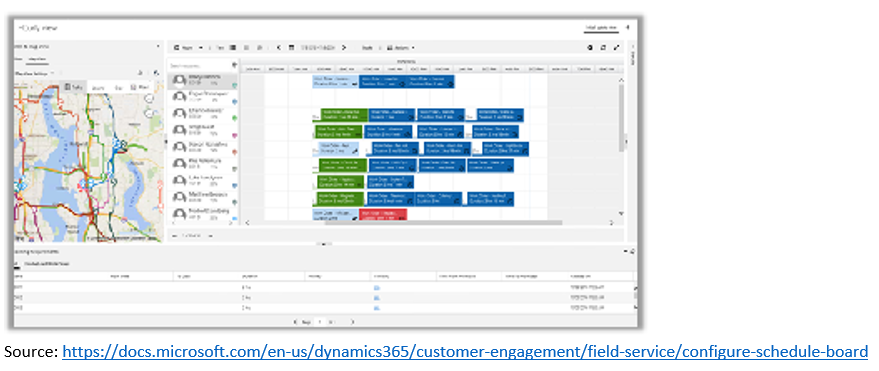Advance to next date with right arrow
This screenshot has height=371, width=879.
(344, 48)
